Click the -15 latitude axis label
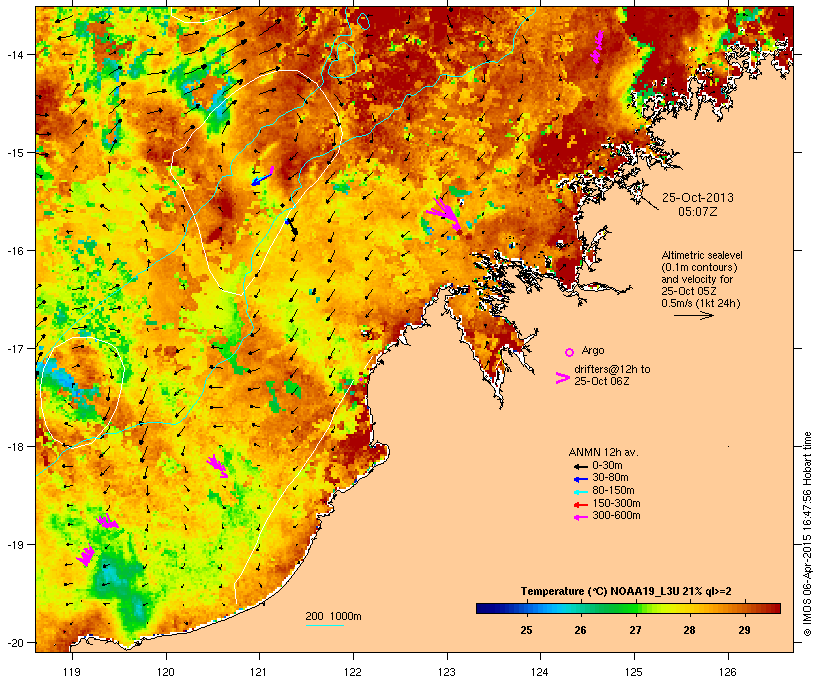820x680 pixels. click(x=14, y=153)
